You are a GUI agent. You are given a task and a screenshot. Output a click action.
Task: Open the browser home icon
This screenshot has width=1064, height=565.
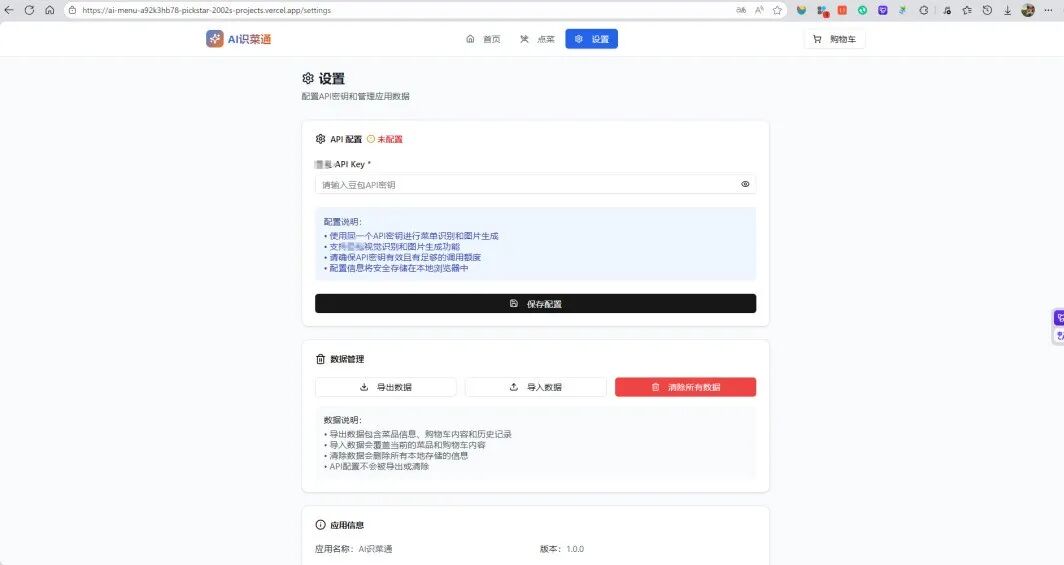pyautogui.click(x=50, y=10)
